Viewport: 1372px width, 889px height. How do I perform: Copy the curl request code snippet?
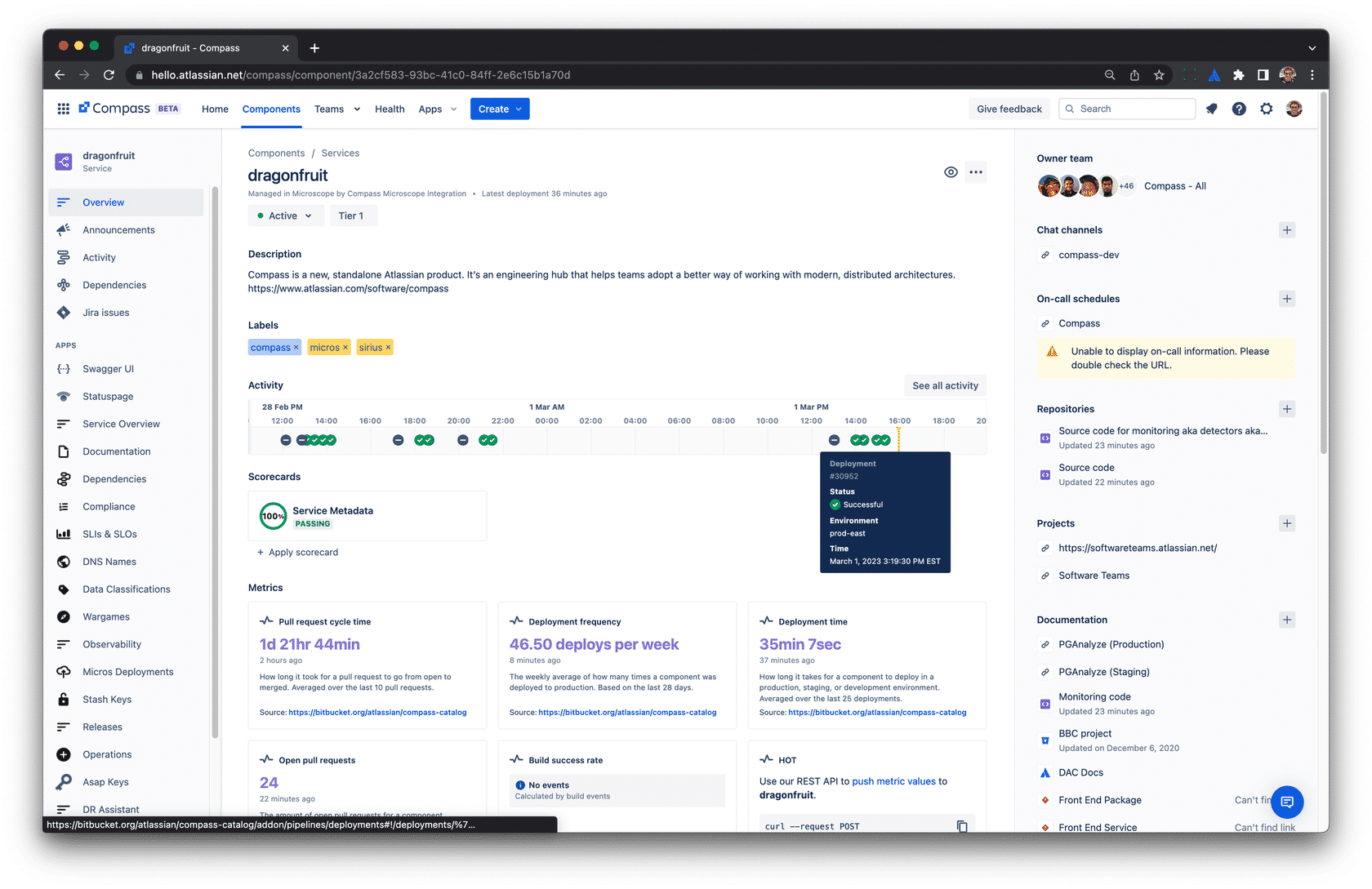(x=962, y=826)
